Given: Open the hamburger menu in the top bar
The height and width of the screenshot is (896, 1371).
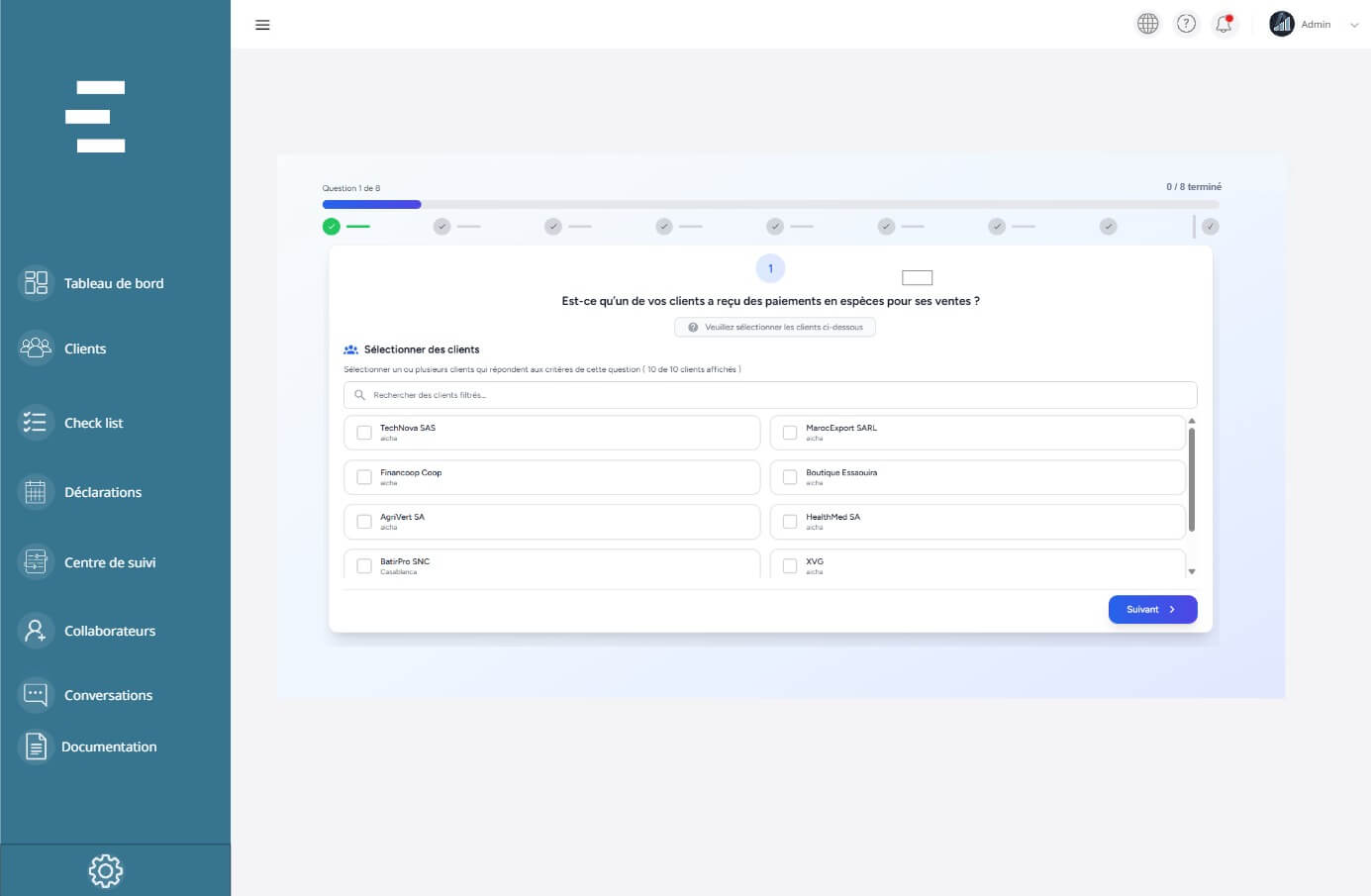Looking at the screenshot, I should click(262, 25).
